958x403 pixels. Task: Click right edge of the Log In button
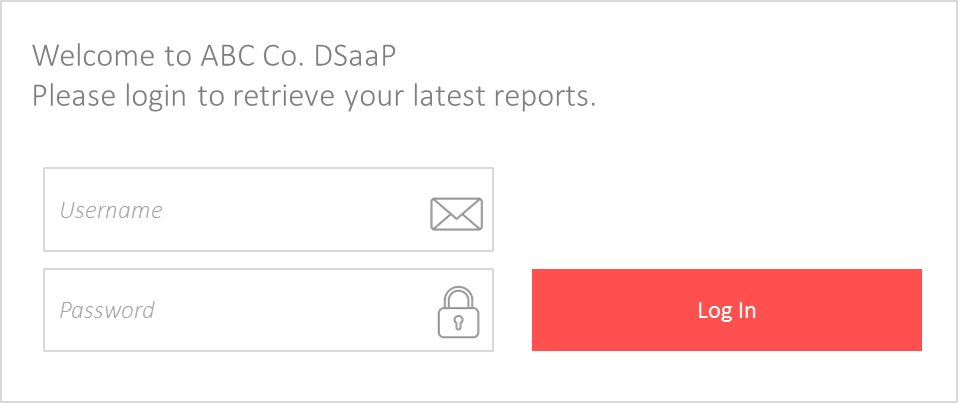(912, 310)
